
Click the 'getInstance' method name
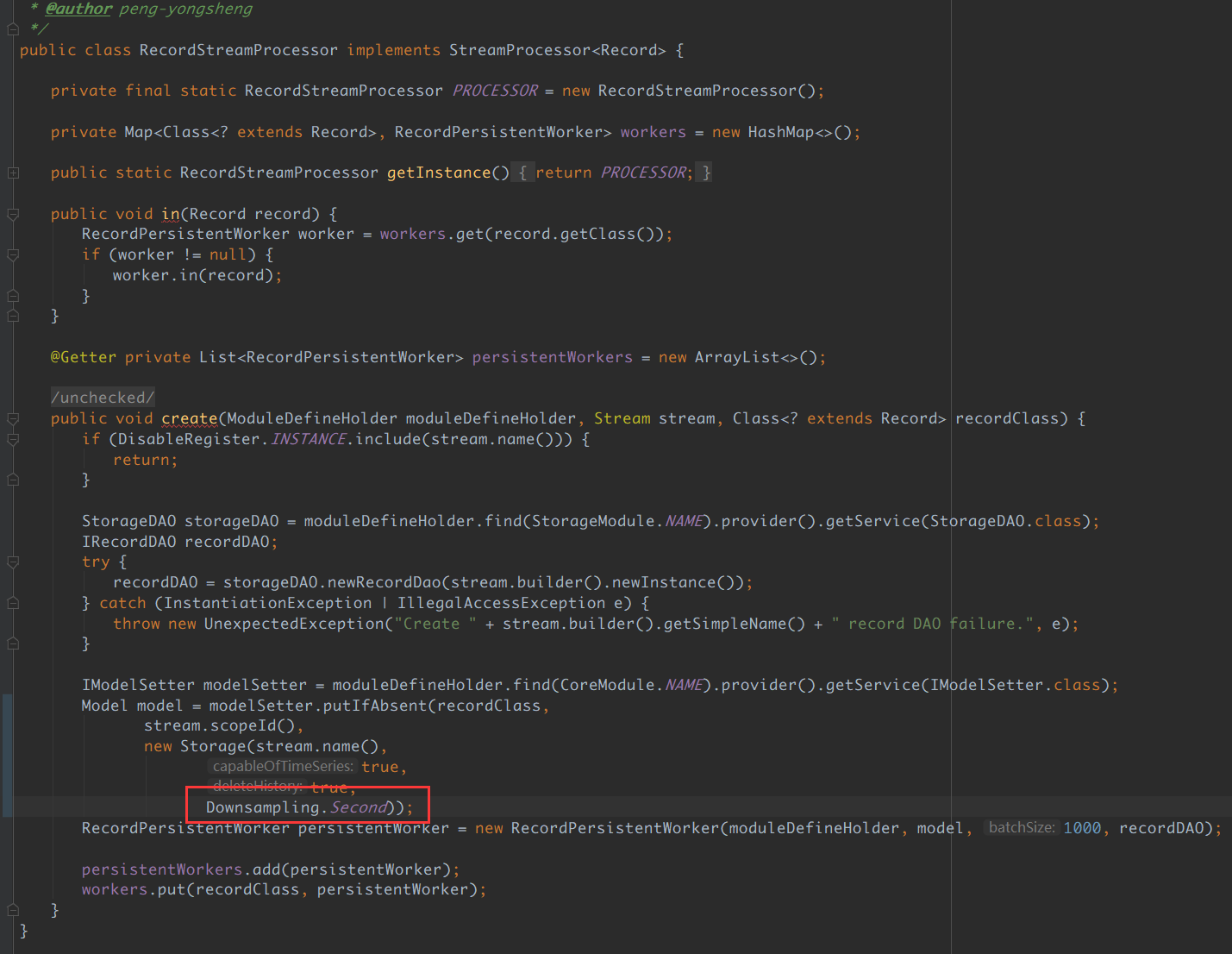(x=439, y=173)
